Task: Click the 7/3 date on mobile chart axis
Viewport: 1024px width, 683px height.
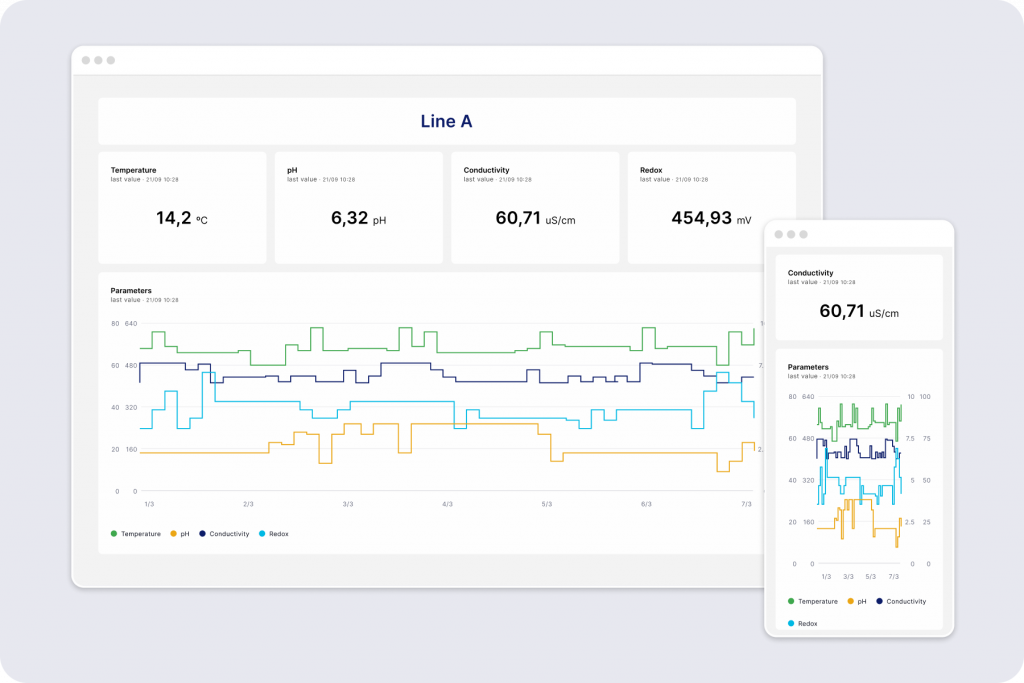Action: (894, 577)
